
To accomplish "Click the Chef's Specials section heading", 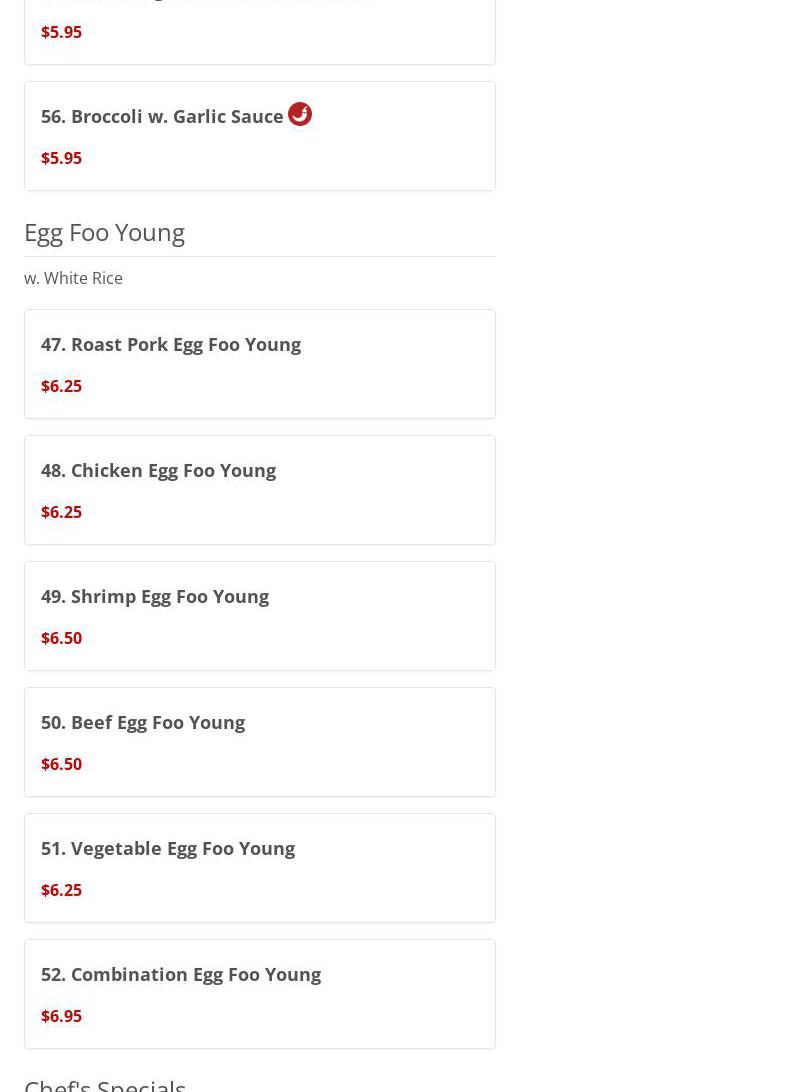I will pyautogui.click(x=105, y=1084).
